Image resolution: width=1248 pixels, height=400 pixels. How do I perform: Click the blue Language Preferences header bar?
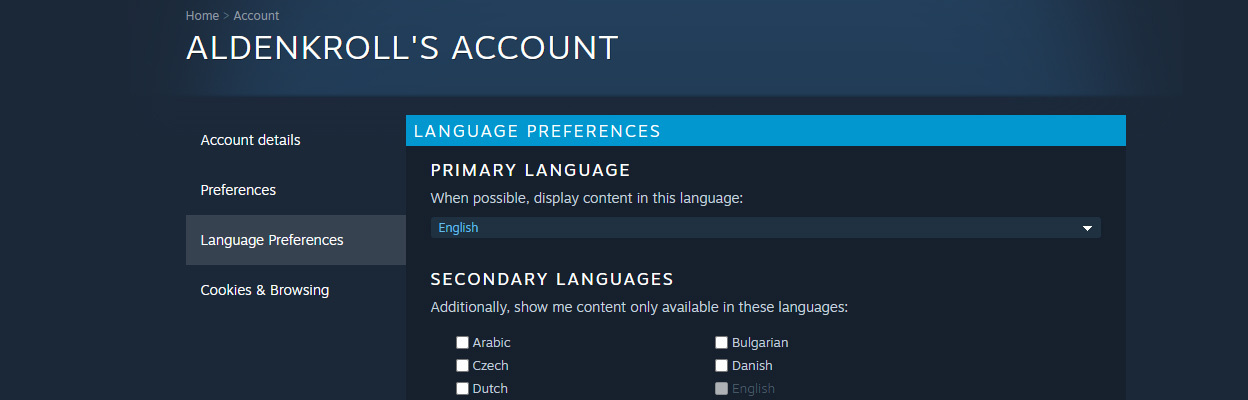point(765,131)
